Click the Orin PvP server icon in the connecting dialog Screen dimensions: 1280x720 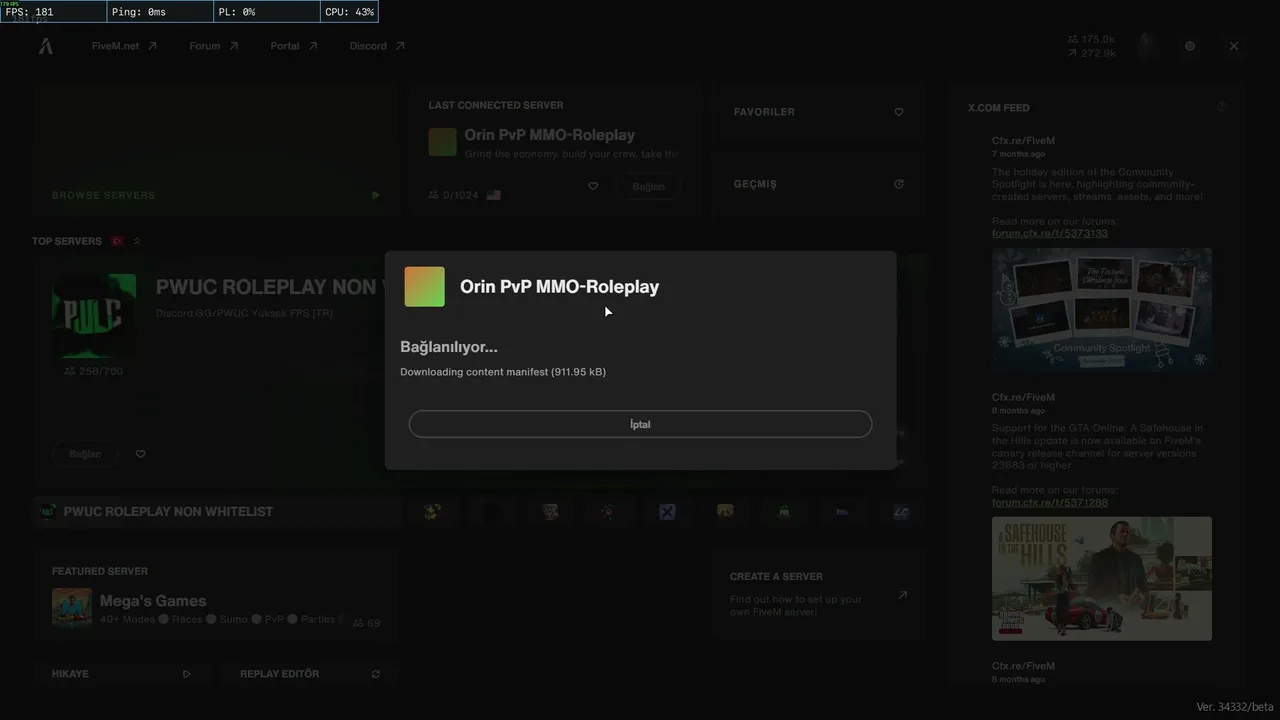[x=424, y=287]
